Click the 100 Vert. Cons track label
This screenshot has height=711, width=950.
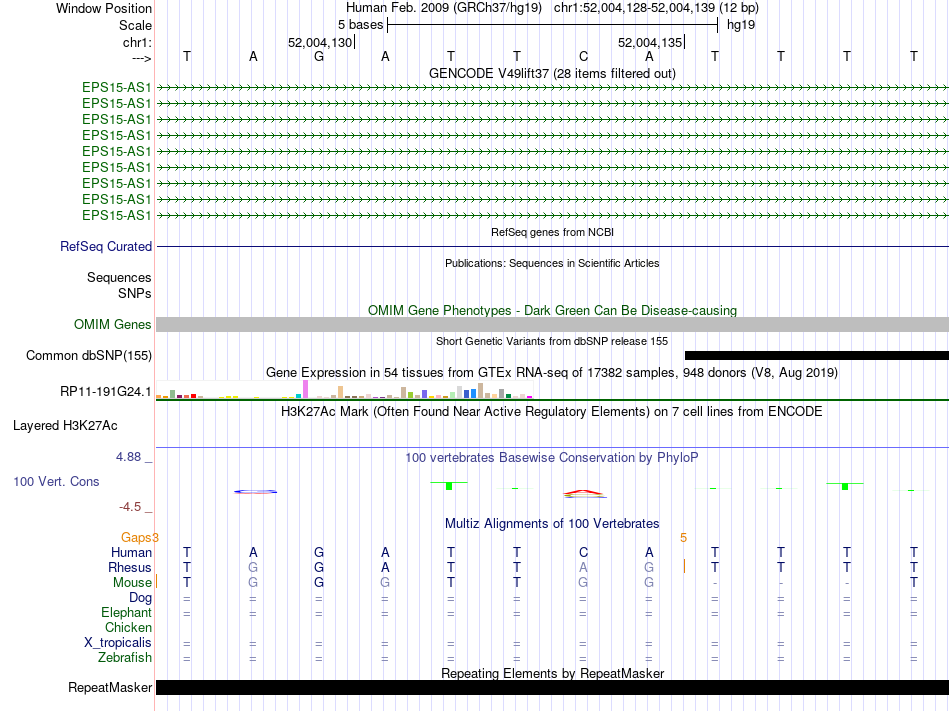pos(56,481)
